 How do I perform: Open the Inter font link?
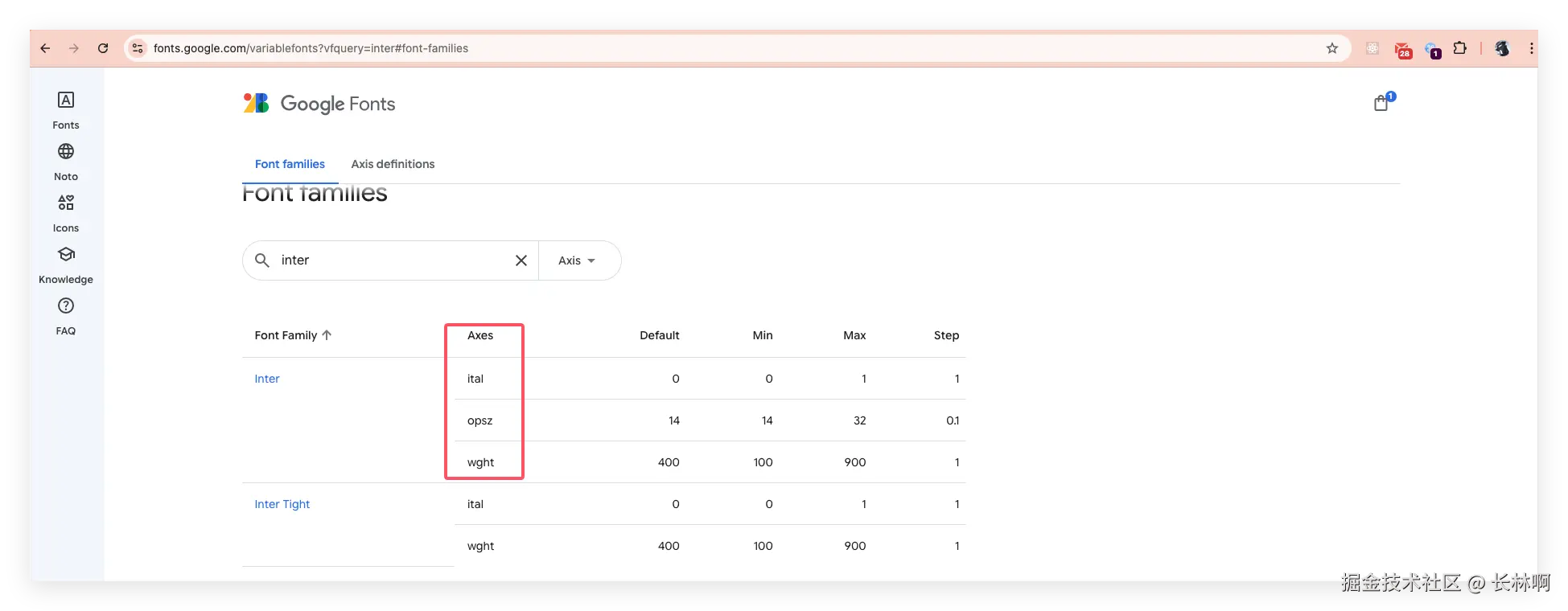[267, 379]
